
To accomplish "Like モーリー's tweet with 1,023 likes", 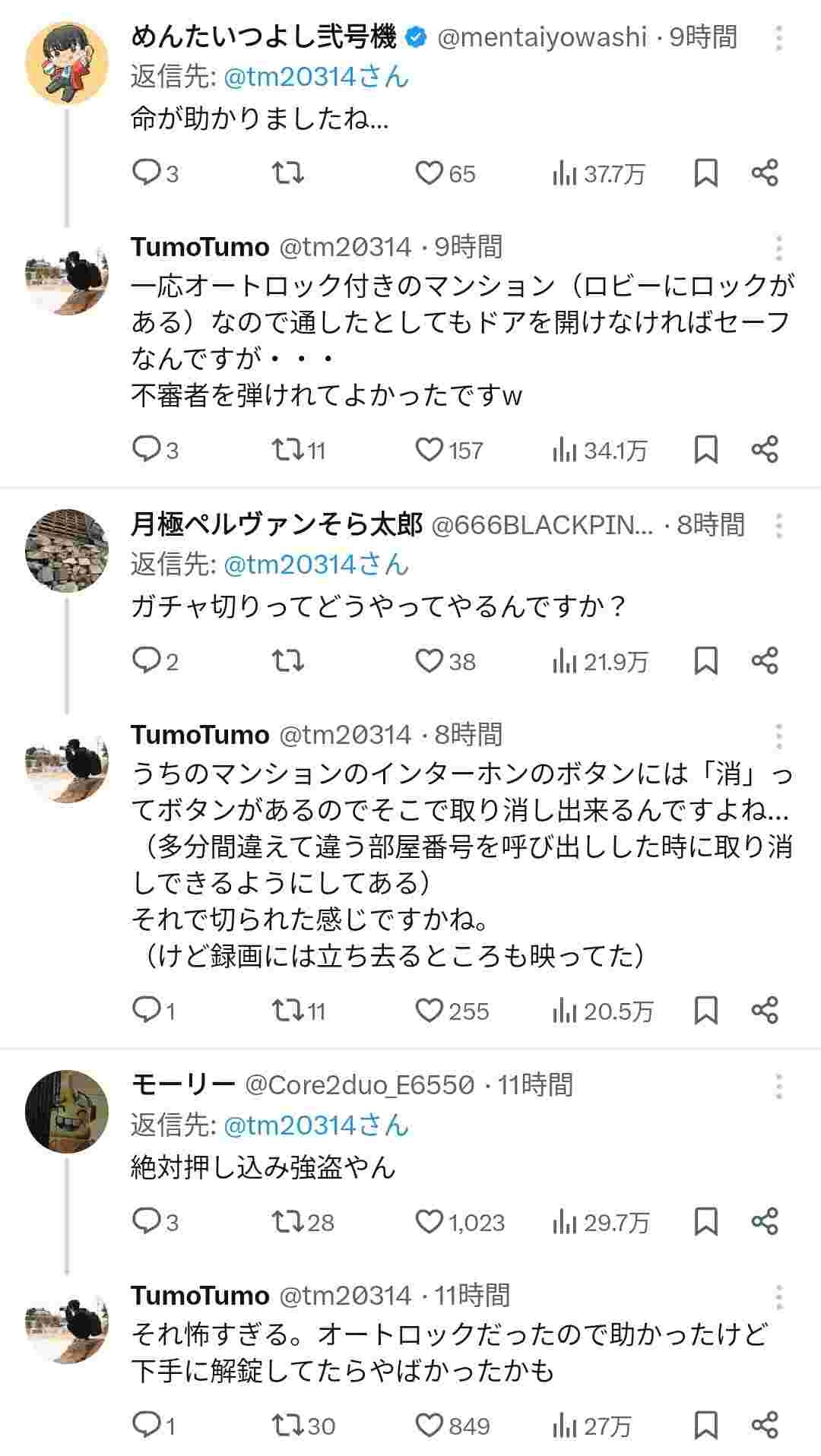I will coord(430,1221).
